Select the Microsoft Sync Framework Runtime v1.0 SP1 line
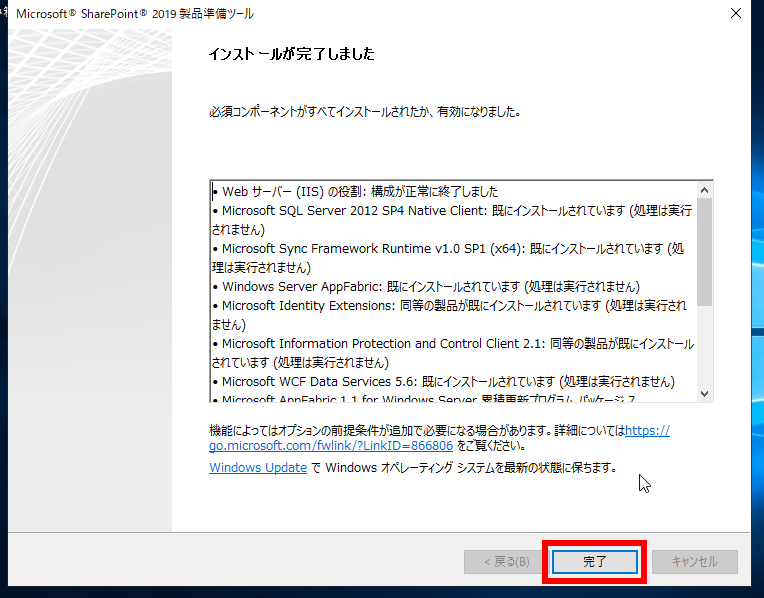This screenshot has height=598, width=764. click(x=448, y=258)
